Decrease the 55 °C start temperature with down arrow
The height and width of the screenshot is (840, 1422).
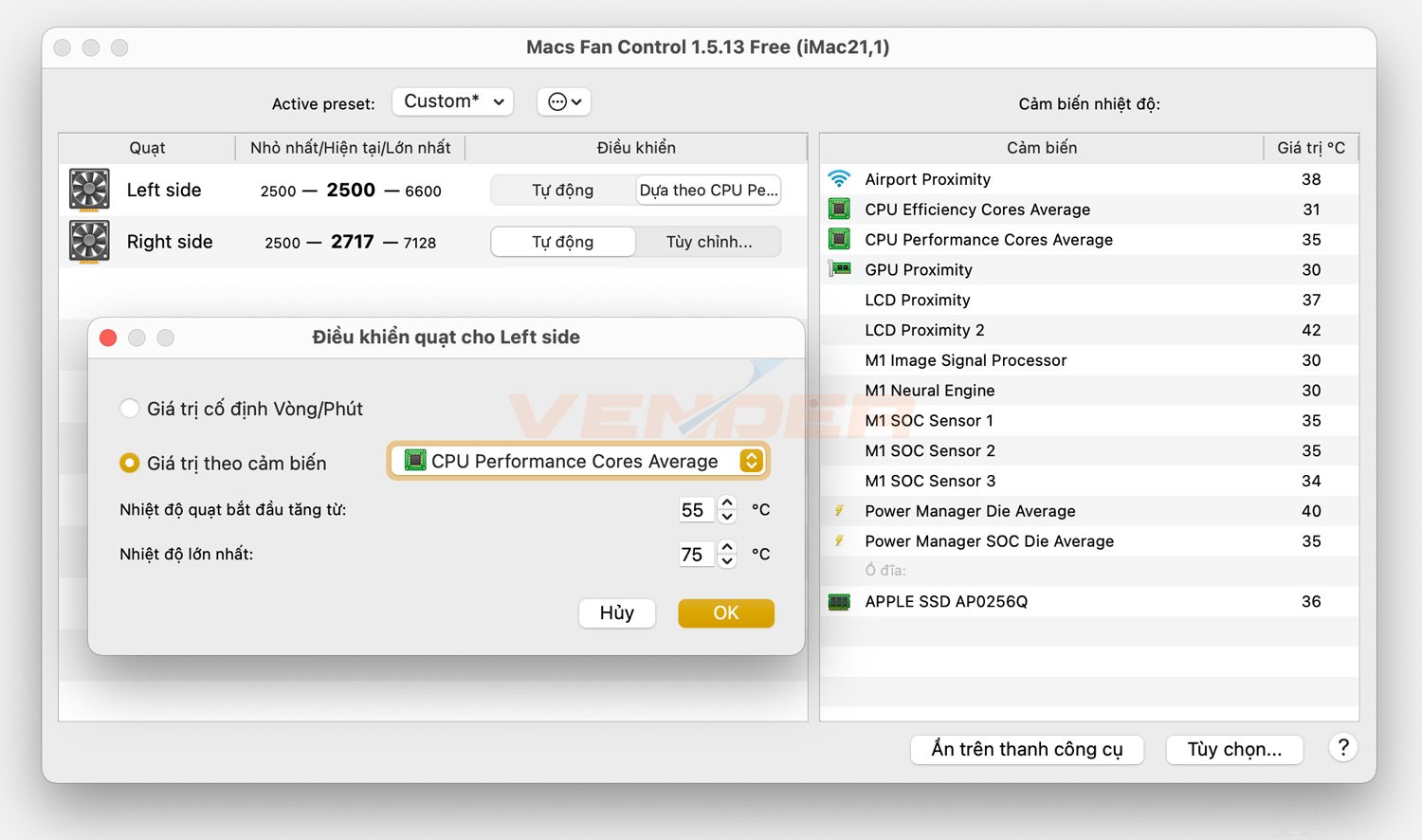click(727, 517)
